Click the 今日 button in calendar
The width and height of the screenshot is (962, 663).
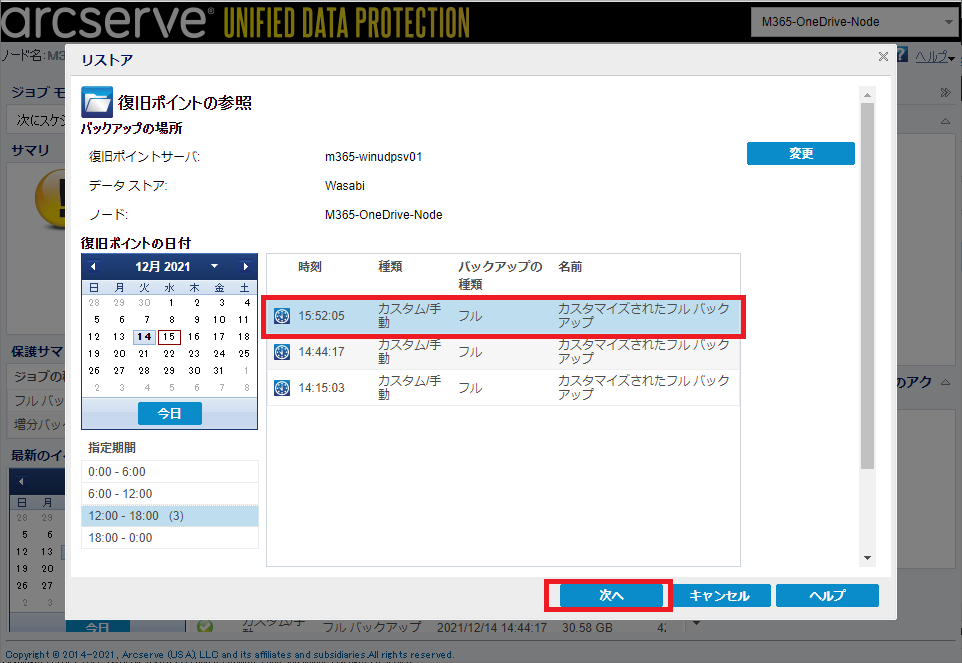(x=169, y=413)
